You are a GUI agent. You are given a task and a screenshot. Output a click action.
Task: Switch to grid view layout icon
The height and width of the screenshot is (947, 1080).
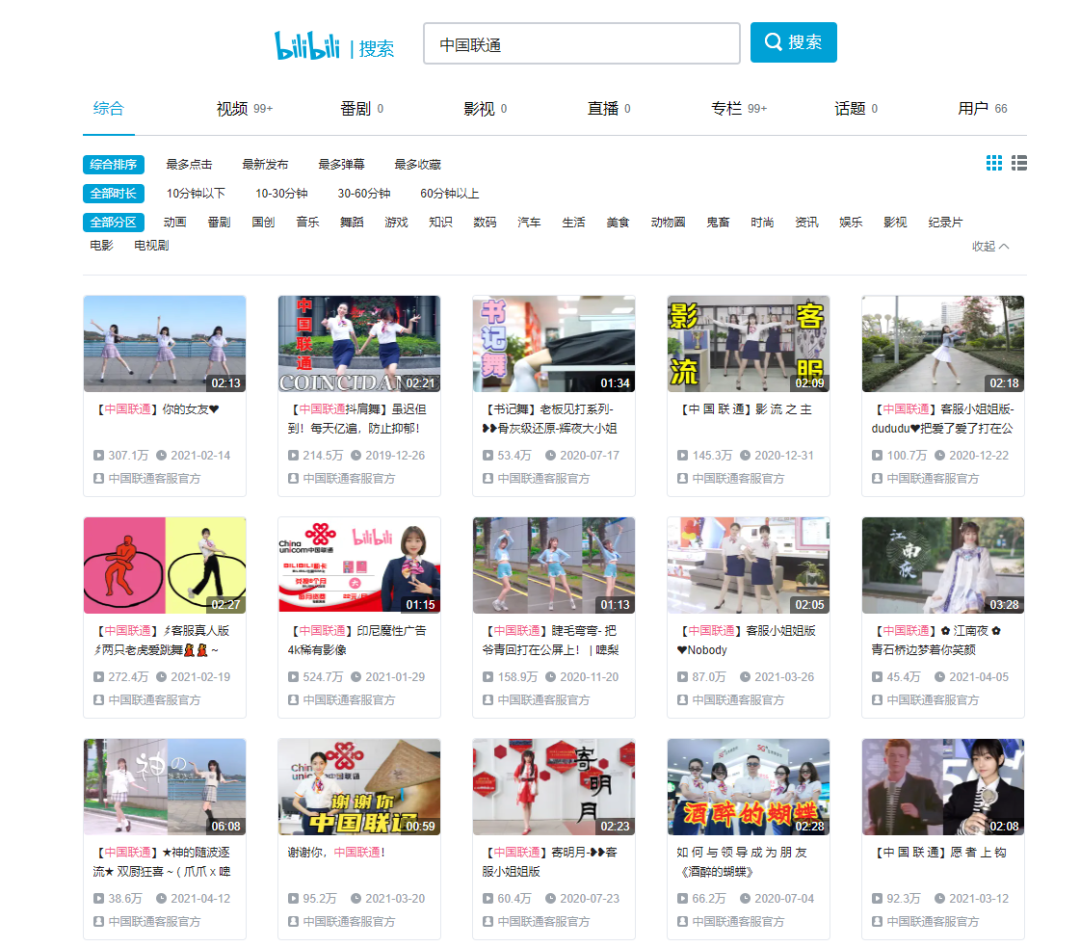click(x=994, y=163)
